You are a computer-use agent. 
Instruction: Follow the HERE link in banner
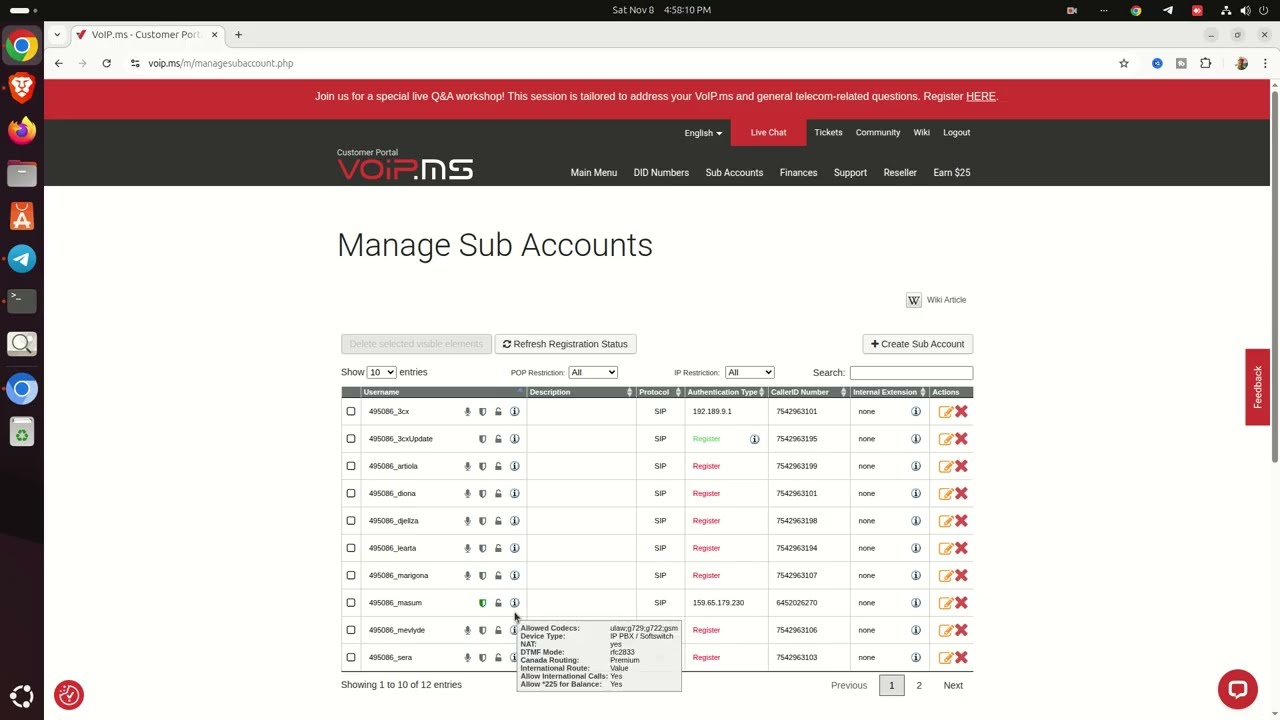coord(980,97)
